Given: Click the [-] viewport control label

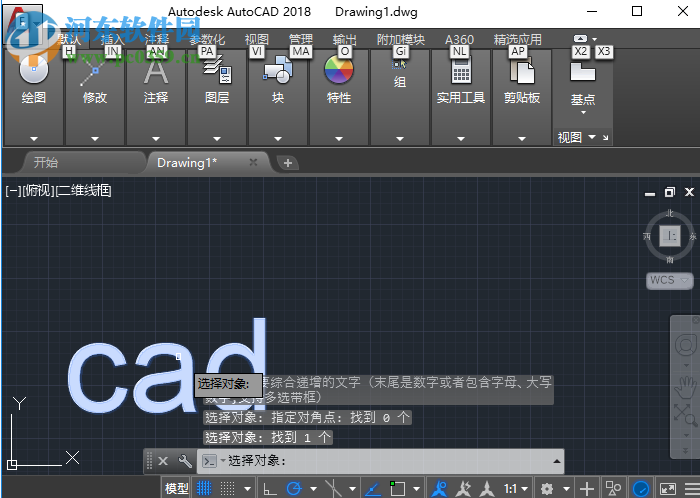Looking at the screenshot, I should pos(13,191).
